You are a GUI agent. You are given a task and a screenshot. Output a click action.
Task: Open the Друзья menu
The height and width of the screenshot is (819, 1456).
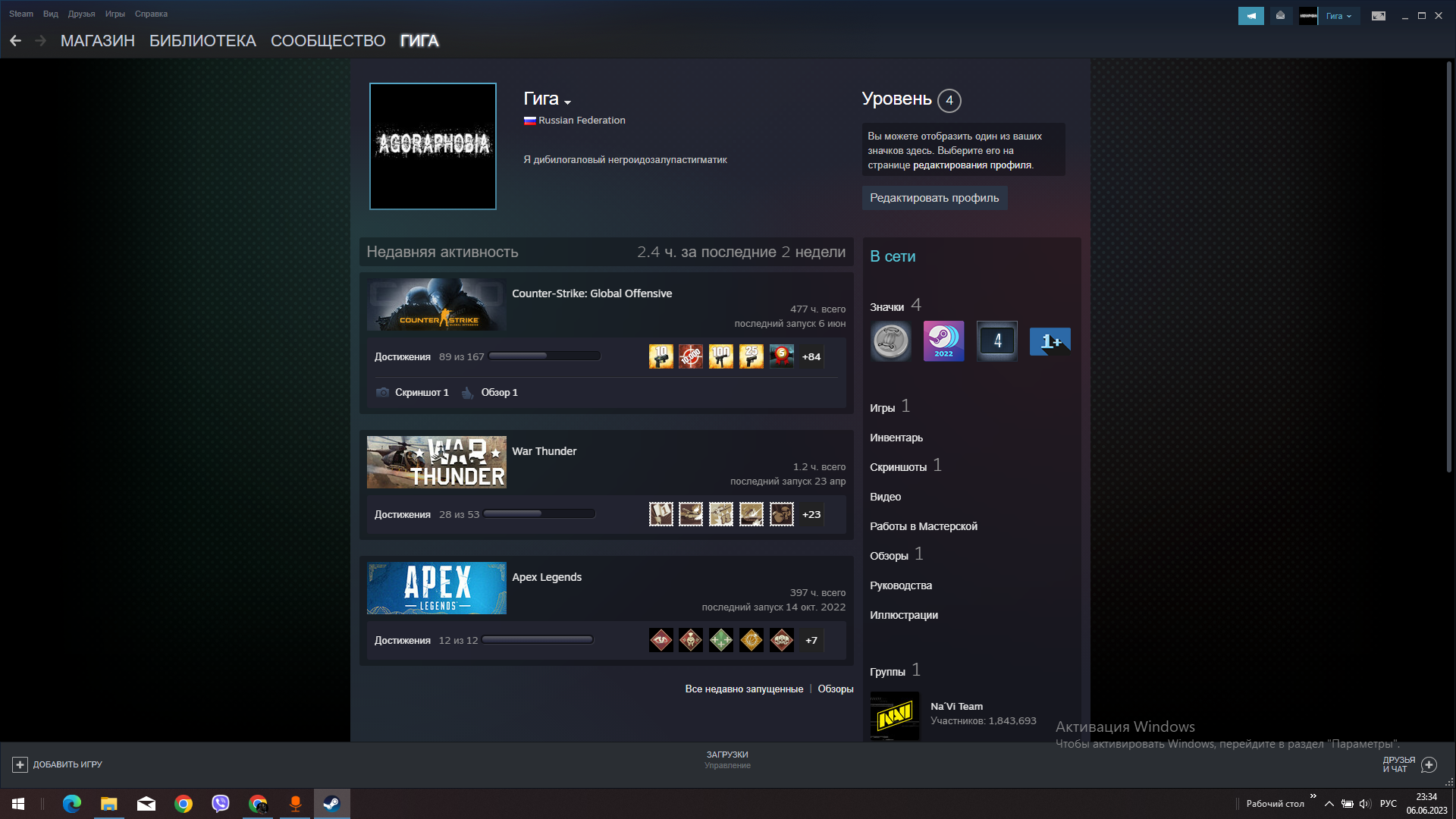80,13
